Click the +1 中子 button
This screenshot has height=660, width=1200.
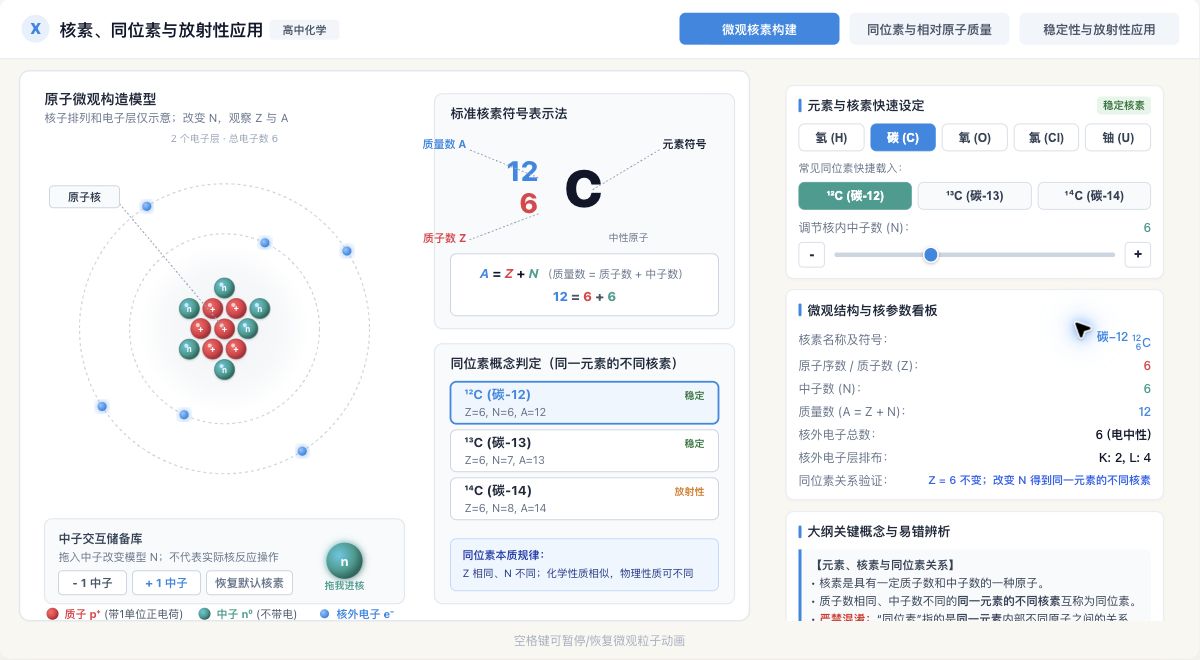(166, 583)
